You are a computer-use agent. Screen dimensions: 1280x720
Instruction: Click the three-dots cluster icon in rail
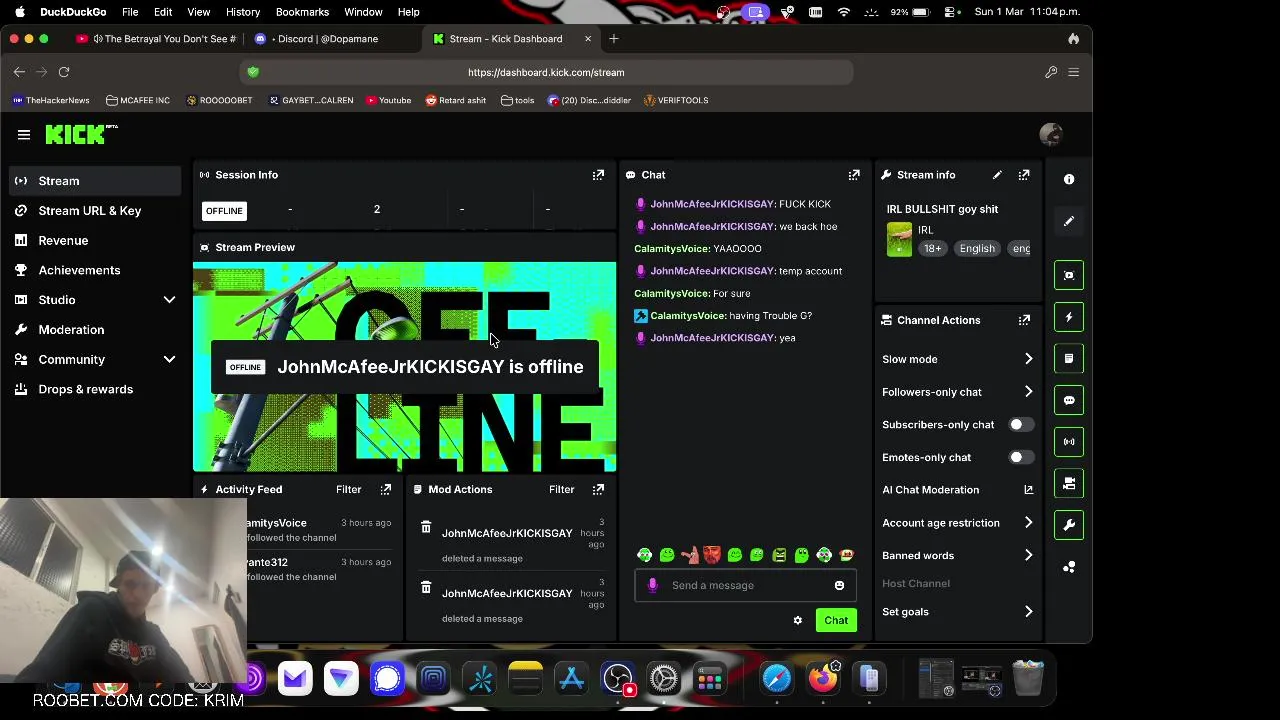[1069, 567]
